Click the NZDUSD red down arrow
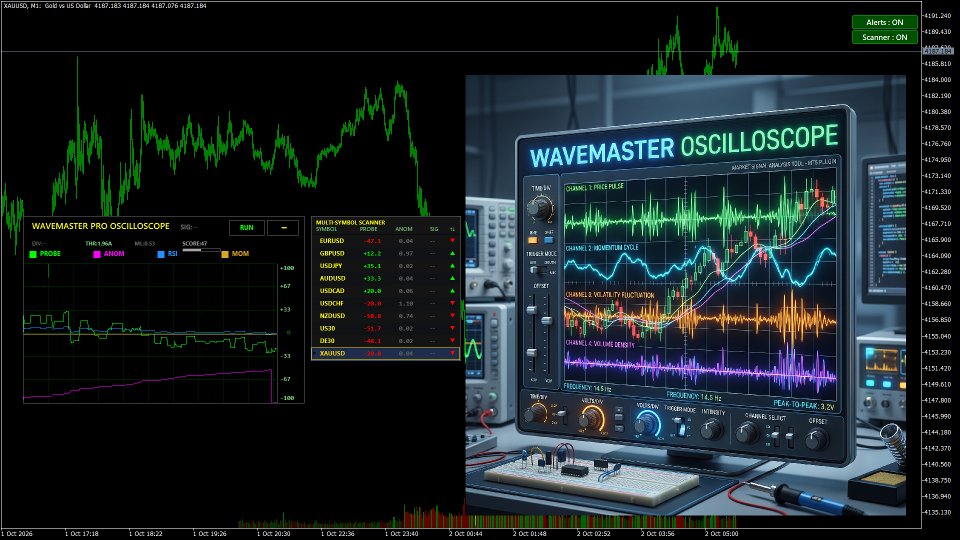 point(452,315)
